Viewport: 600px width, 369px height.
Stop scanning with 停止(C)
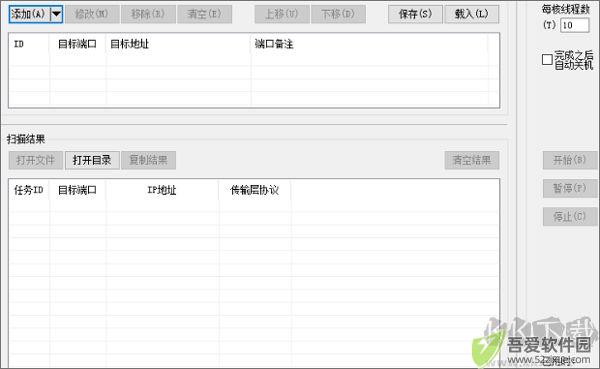tap(570, 217)
